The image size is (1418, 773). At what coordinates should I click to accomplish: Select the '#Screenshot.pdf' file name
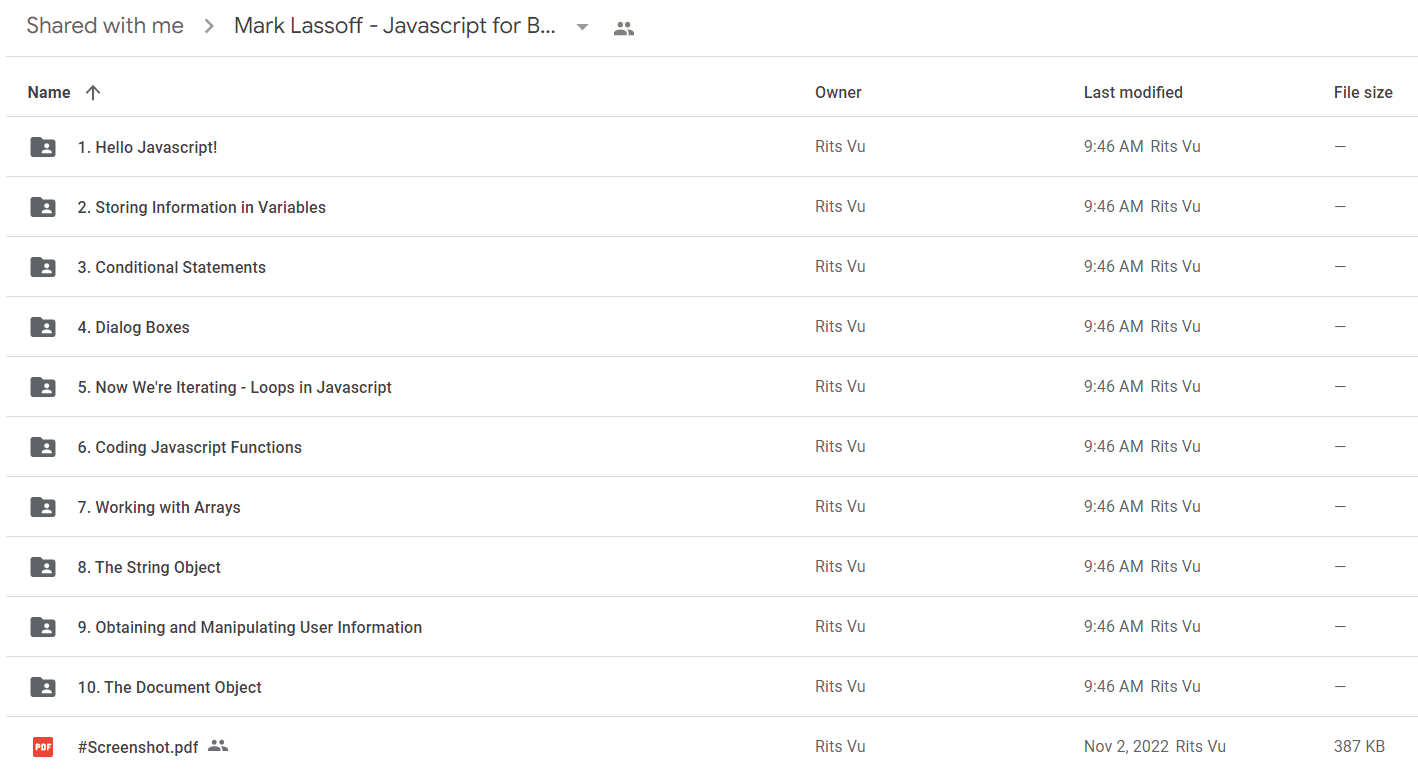coord(138,747)
